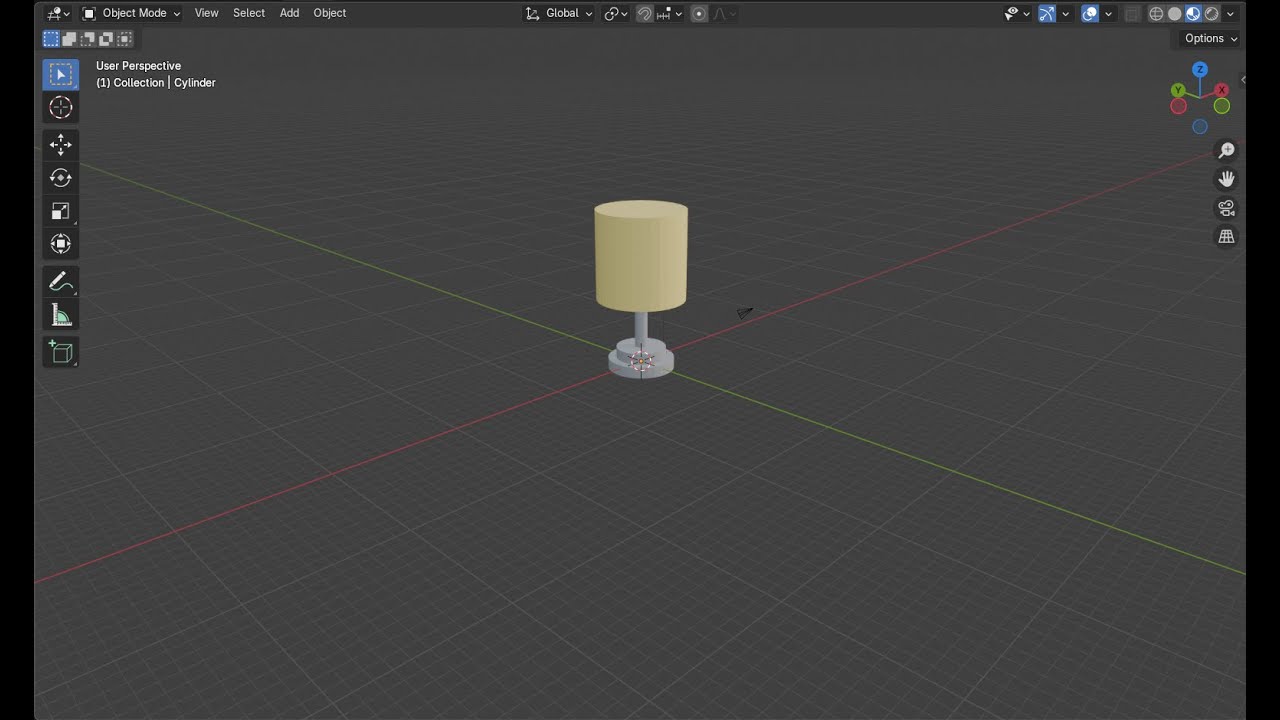
Task: Switch perspective/orthographic with grid icon
Action: point(1226,237)
